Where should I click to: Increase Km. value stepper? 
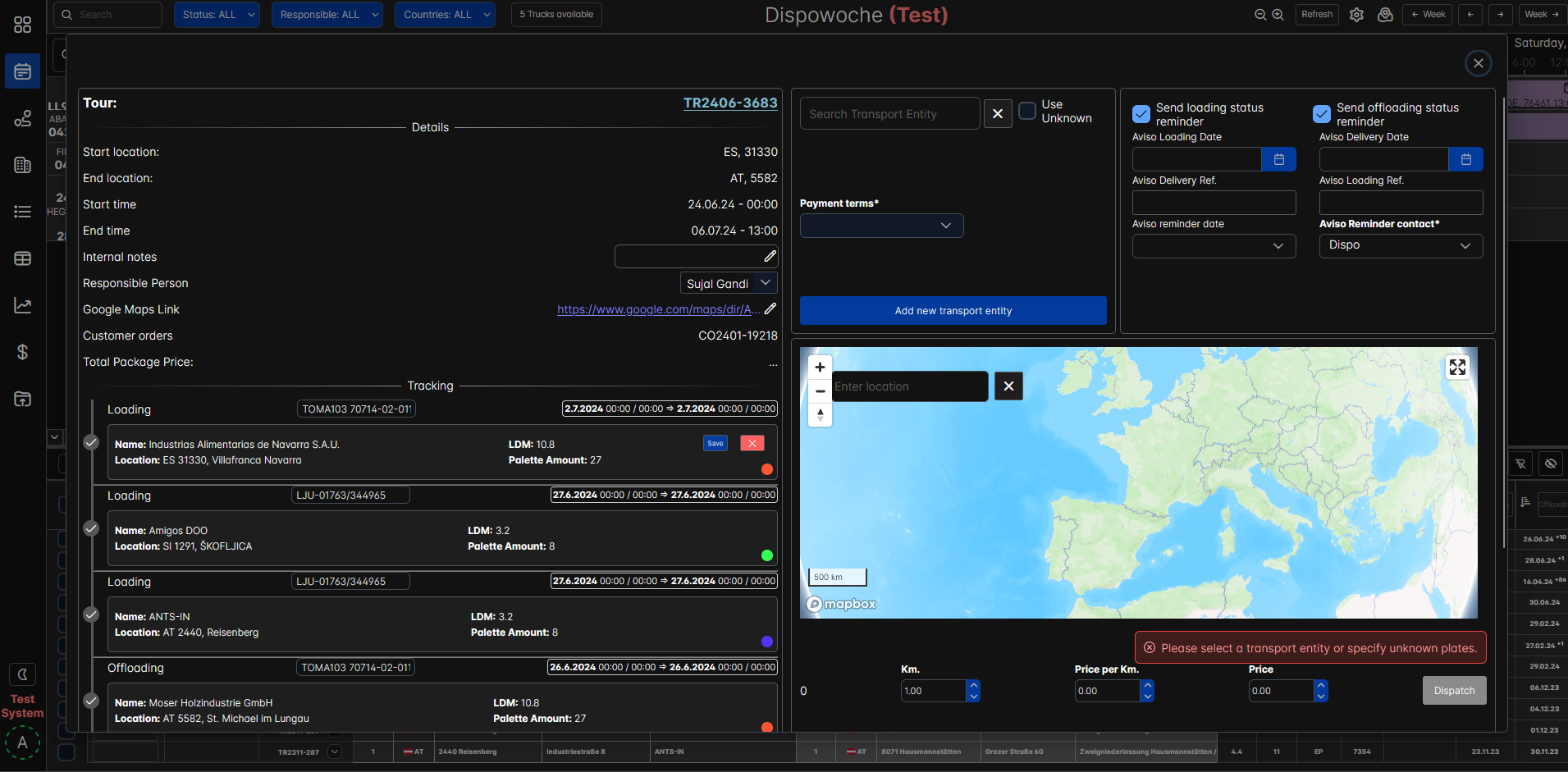tap(973, 685)
